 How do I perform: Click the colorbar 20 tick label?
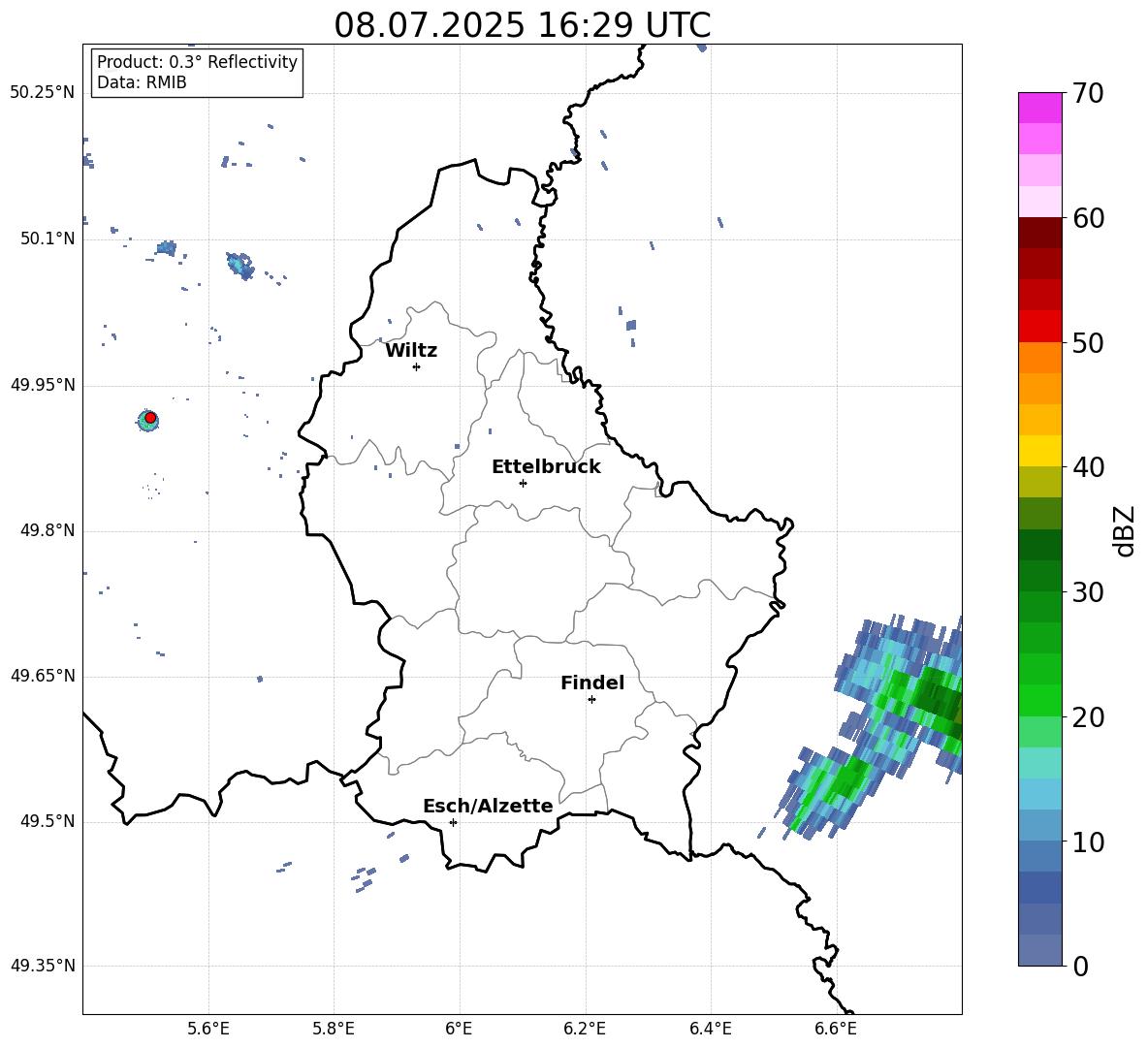point(1088,717)
